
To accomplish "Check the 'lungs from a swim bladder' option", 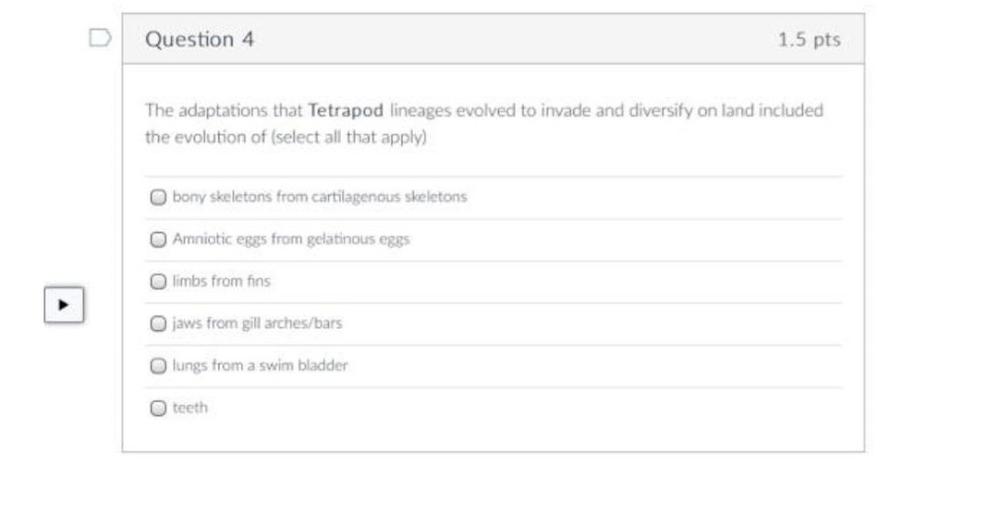I will pyautogui.click(x=159, y=366).
